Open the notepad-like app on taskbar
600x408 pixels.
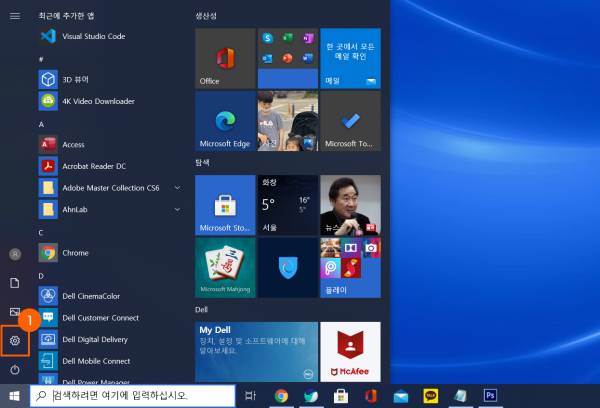click(x=460, y=396)
